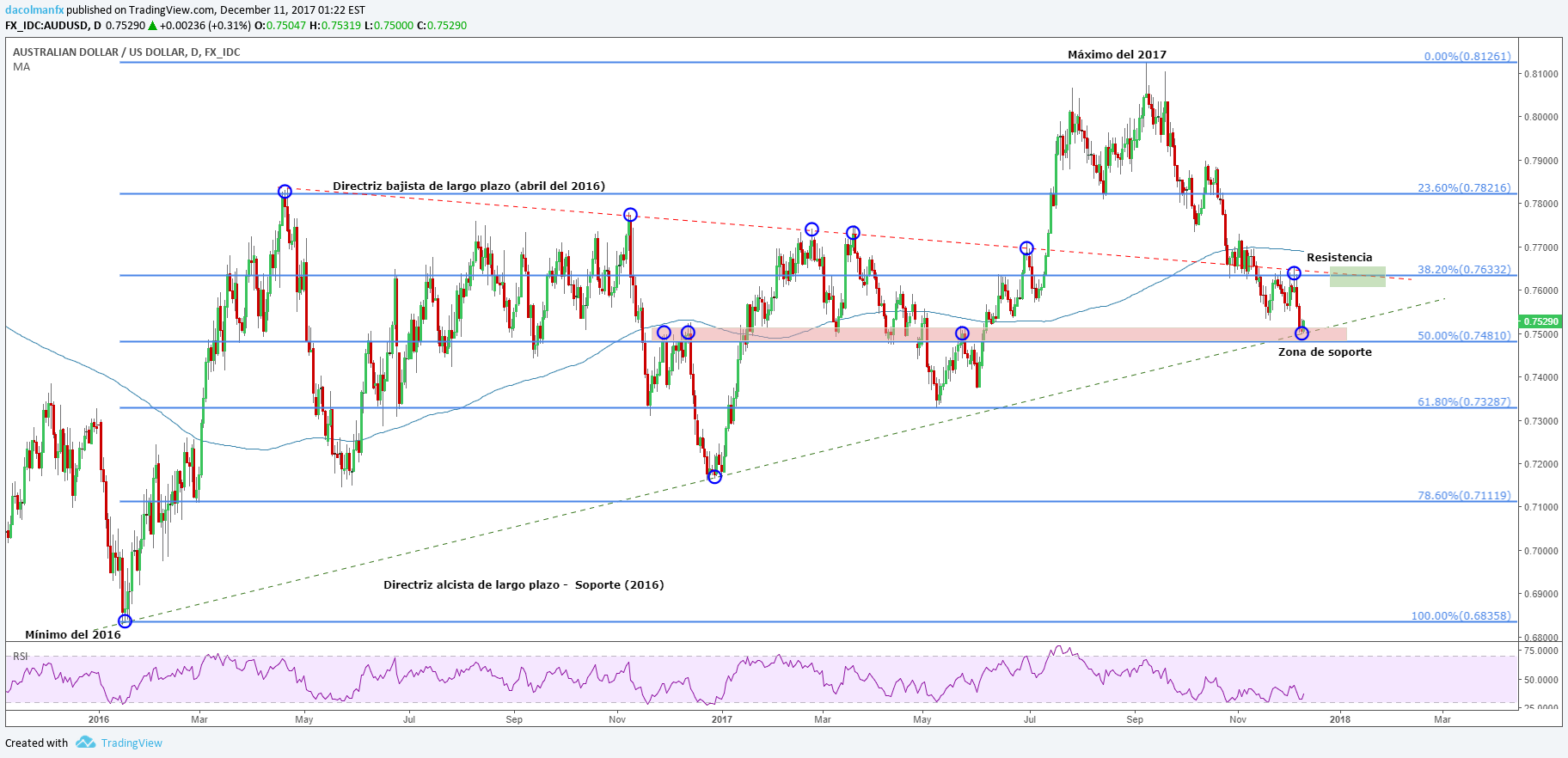Click the 50.00%(0.74810) Fibonacci level label
The image size is (1568, 758).
point(1464,336)
